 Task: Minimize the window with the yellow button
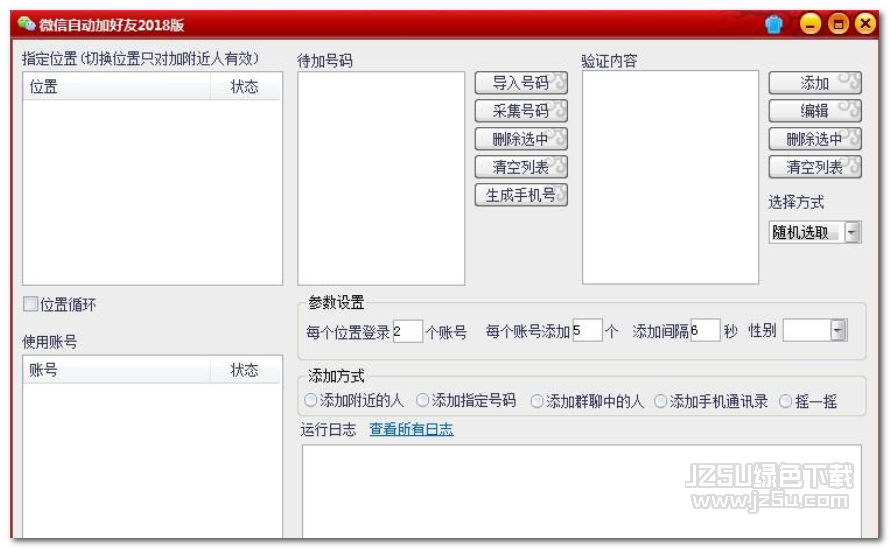point(811,25)
